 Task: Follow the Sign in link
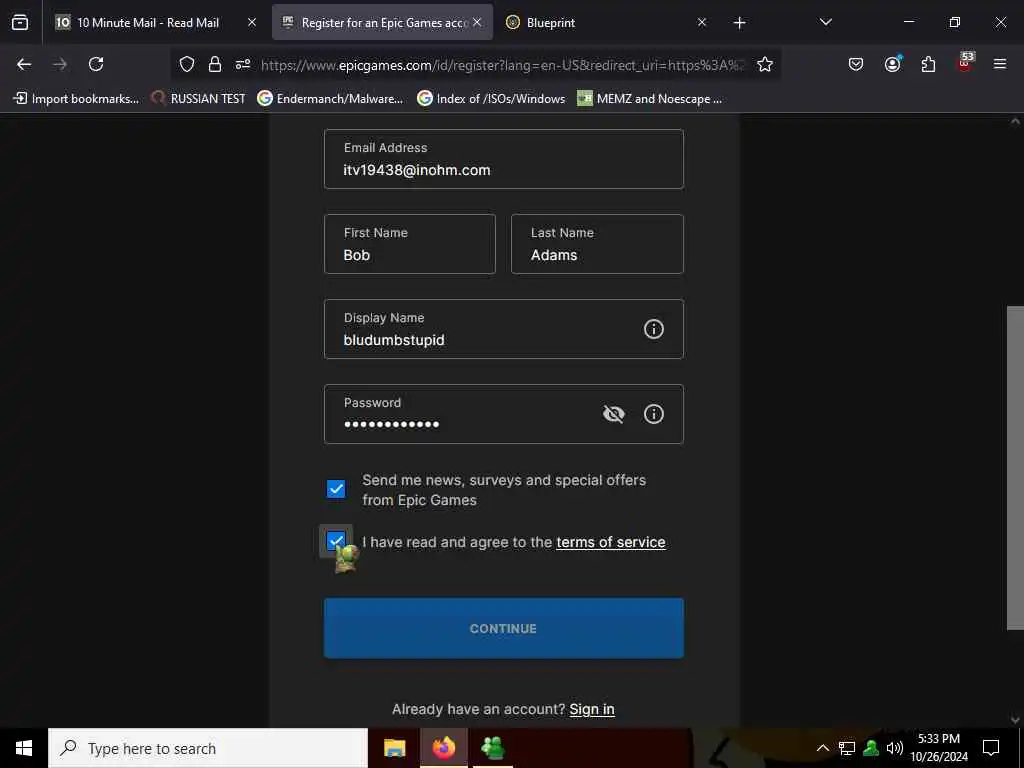pos(592,709)
